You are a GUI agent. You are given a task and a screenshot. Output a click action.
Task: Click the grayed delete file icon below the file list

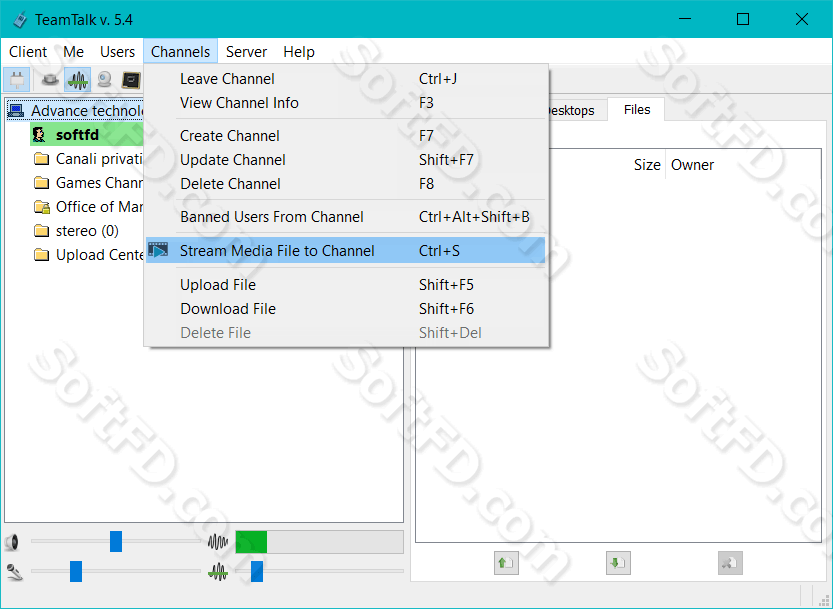730,563
